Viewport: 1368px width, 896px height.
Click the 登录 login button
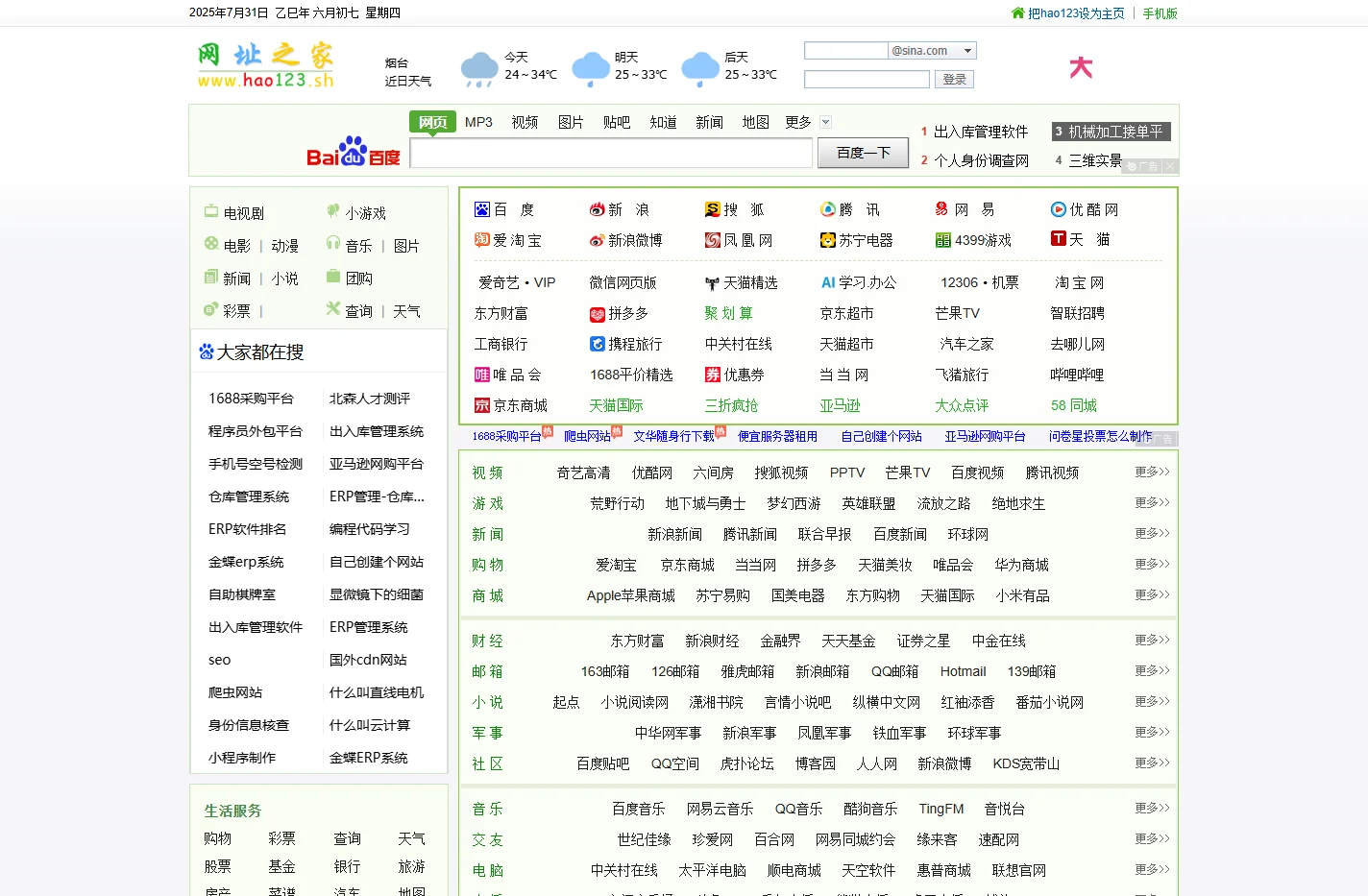click(x=955, y=80)
